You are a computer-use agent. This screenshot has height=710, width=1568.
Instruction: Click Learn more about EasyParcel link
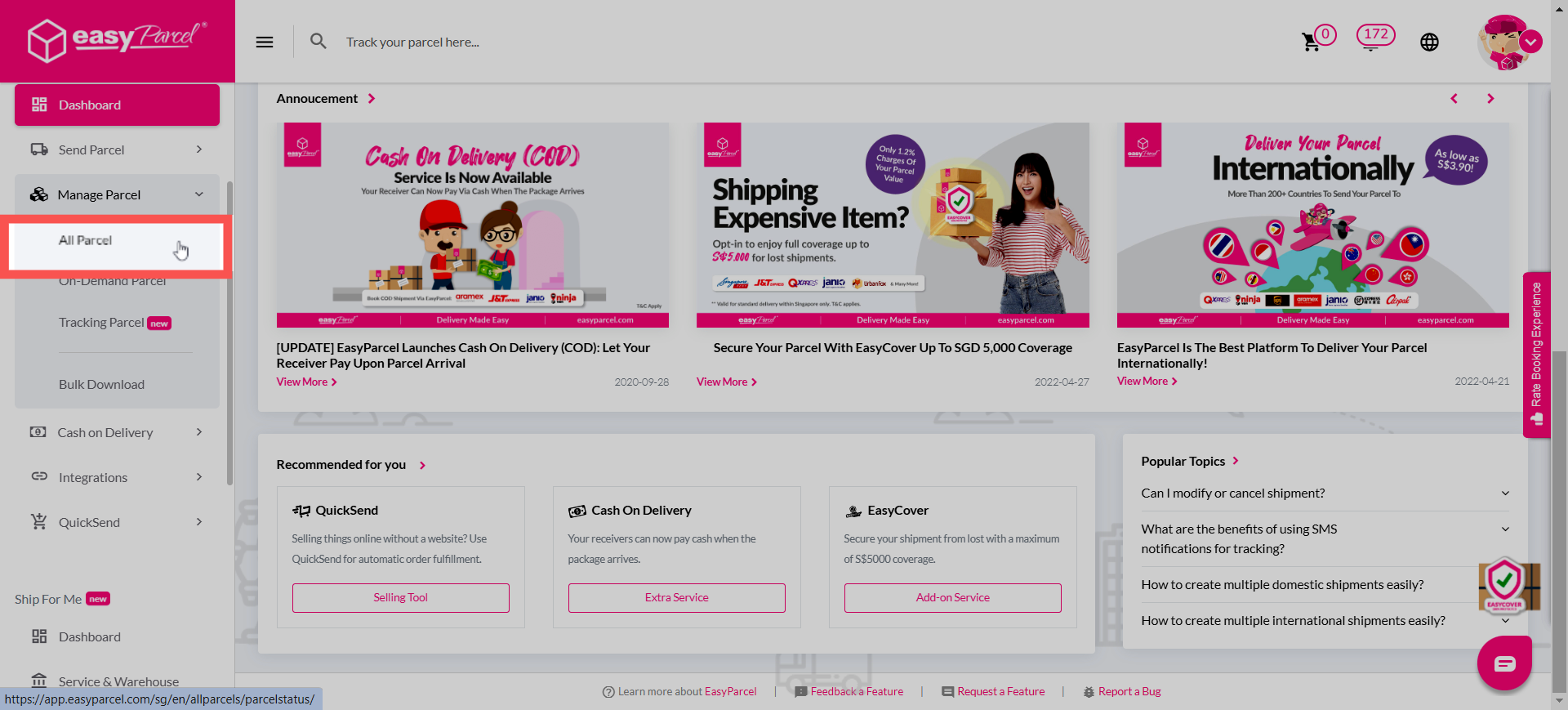[x=679, y=691]
